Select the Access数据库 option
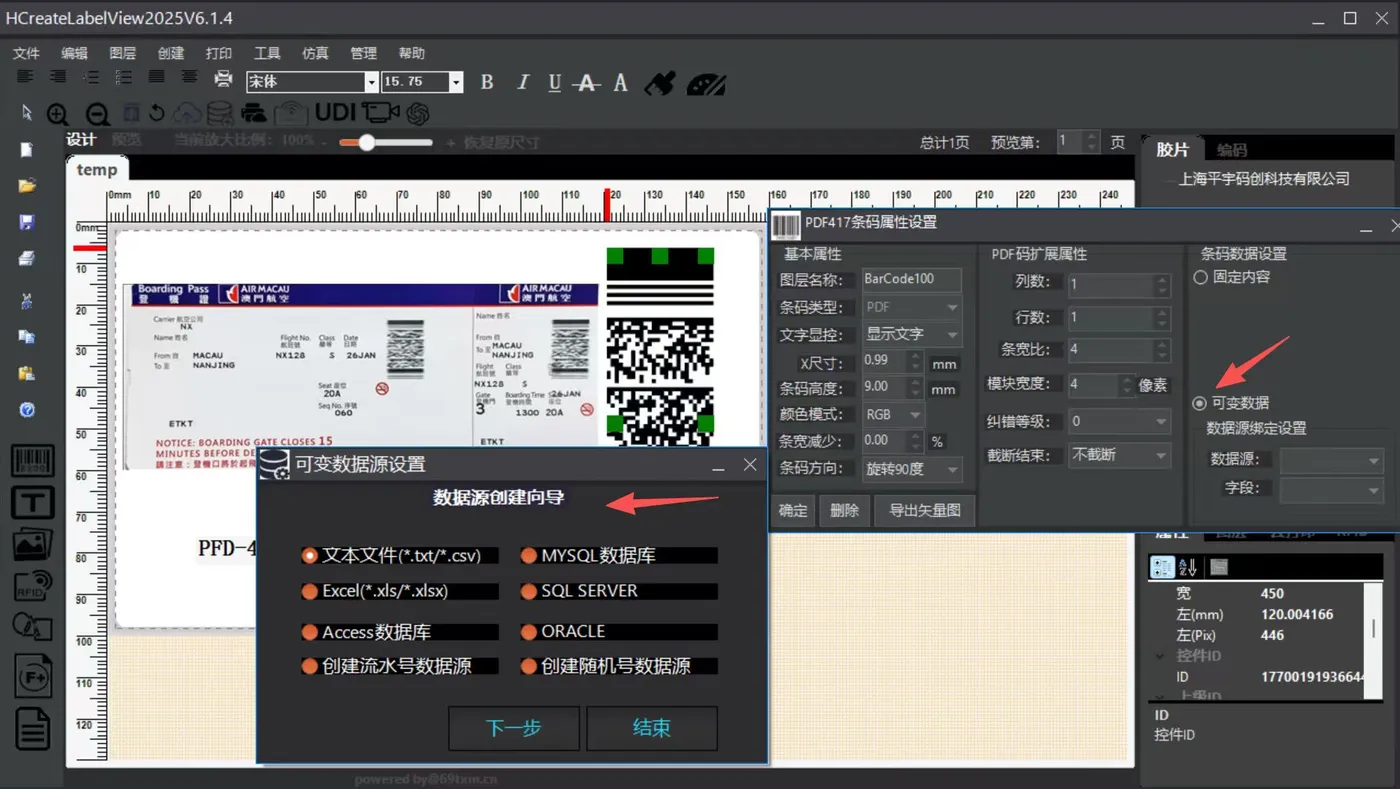The image size is (1400, 789). coord(400,632)
